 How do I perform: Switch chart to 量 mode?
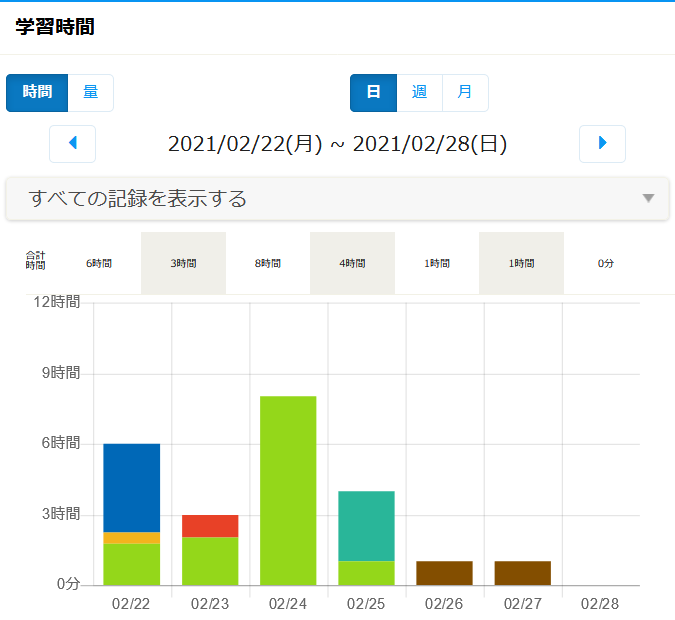[x=91, y=92]
